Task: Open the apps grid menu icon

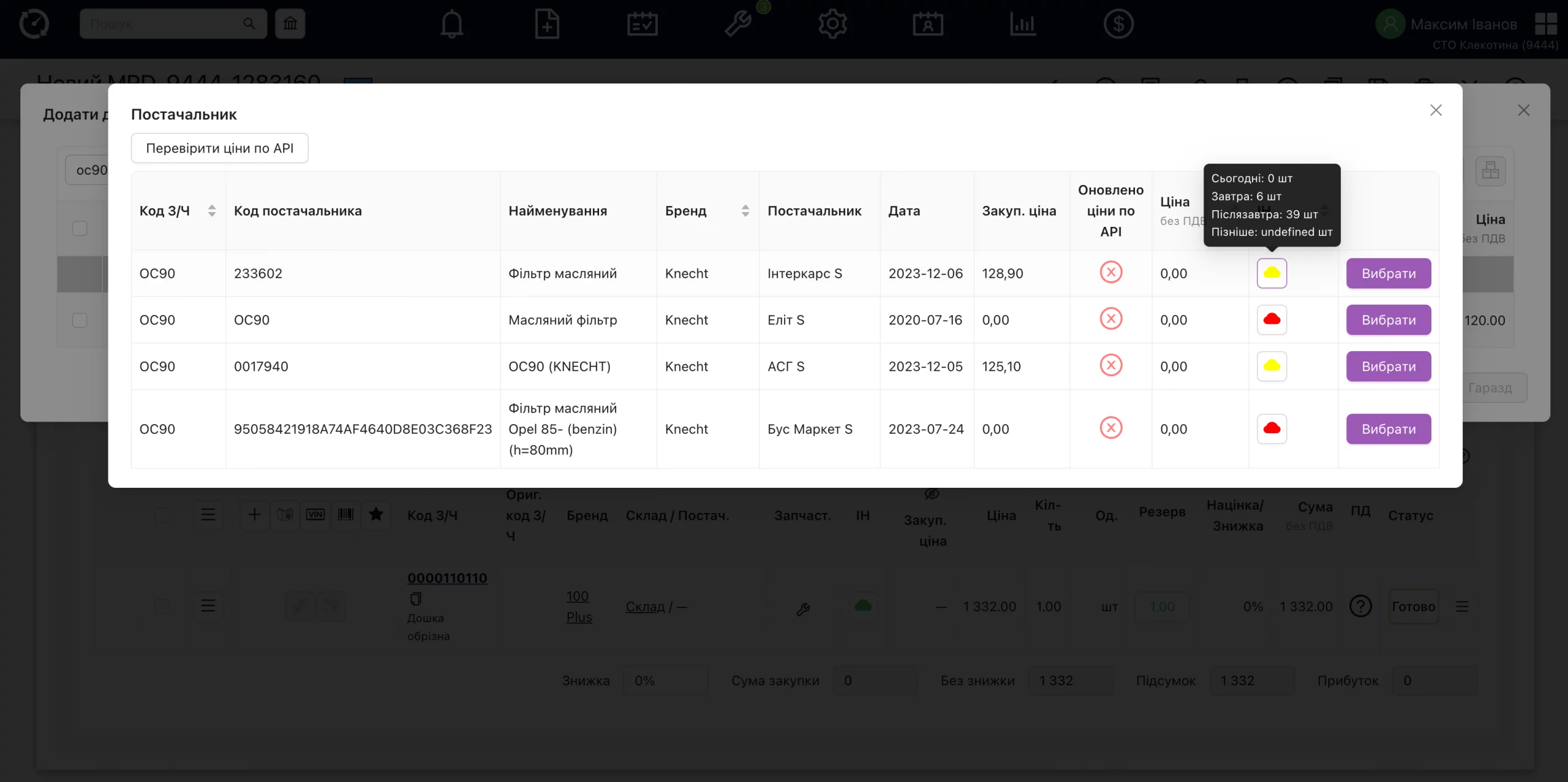Action: (x=1546, y=24)
